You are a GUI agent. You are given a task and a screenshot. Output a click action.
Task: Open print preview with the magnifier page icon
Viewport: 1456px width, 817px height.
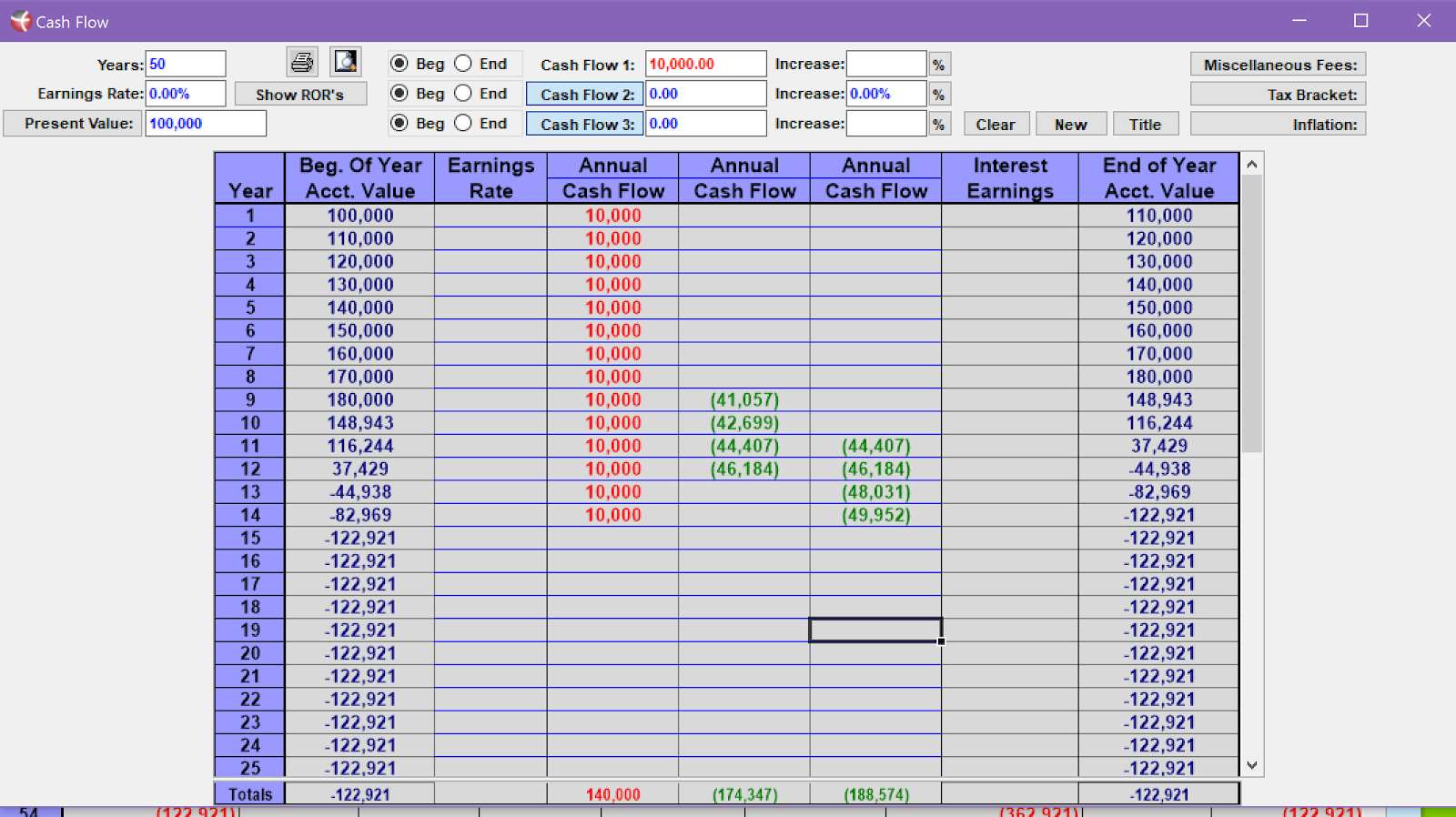point(345,62)
